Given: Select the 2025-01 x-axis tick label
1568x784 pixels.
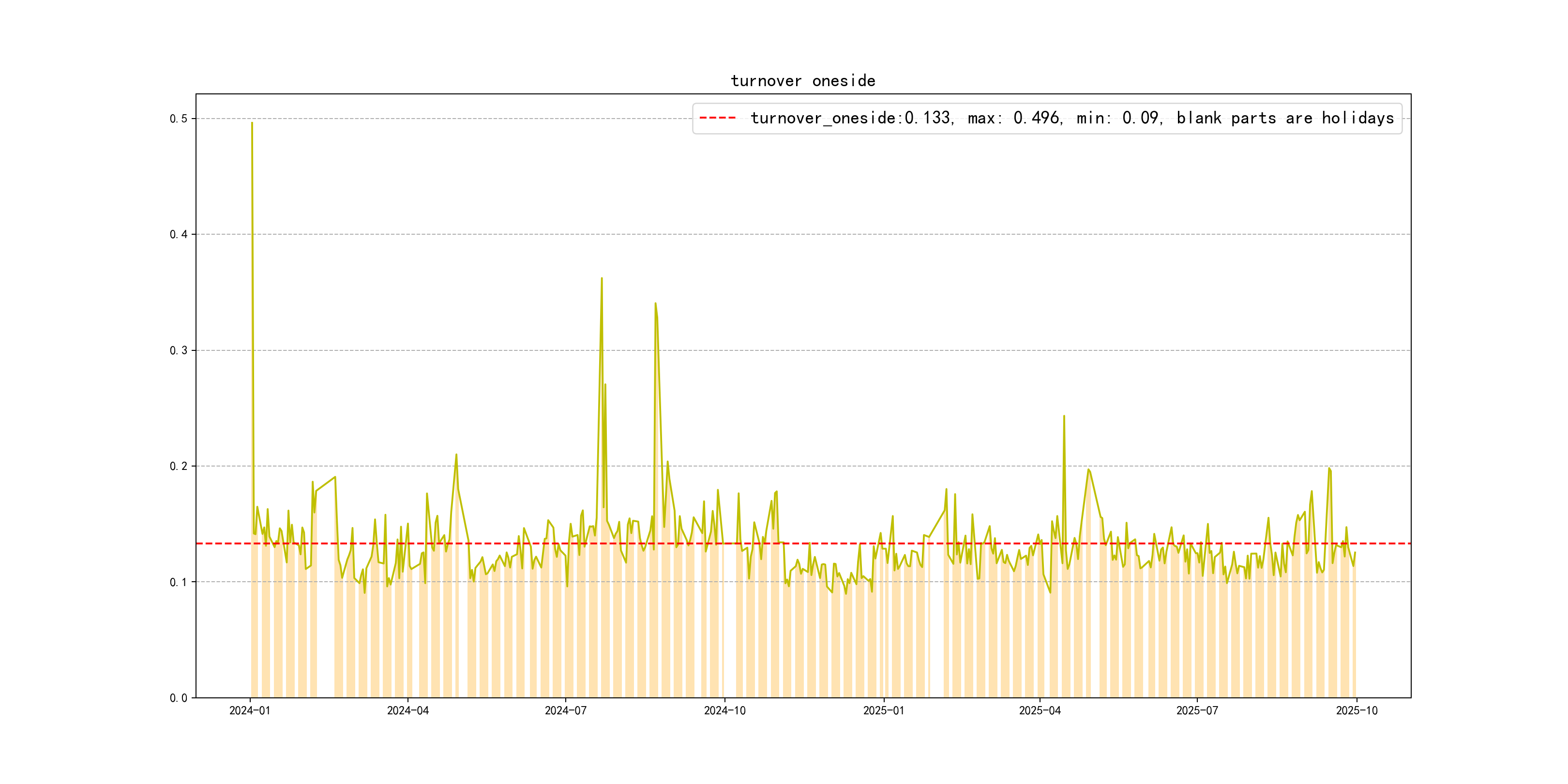Looking at the screenshot, I should [x=883, y=711].
